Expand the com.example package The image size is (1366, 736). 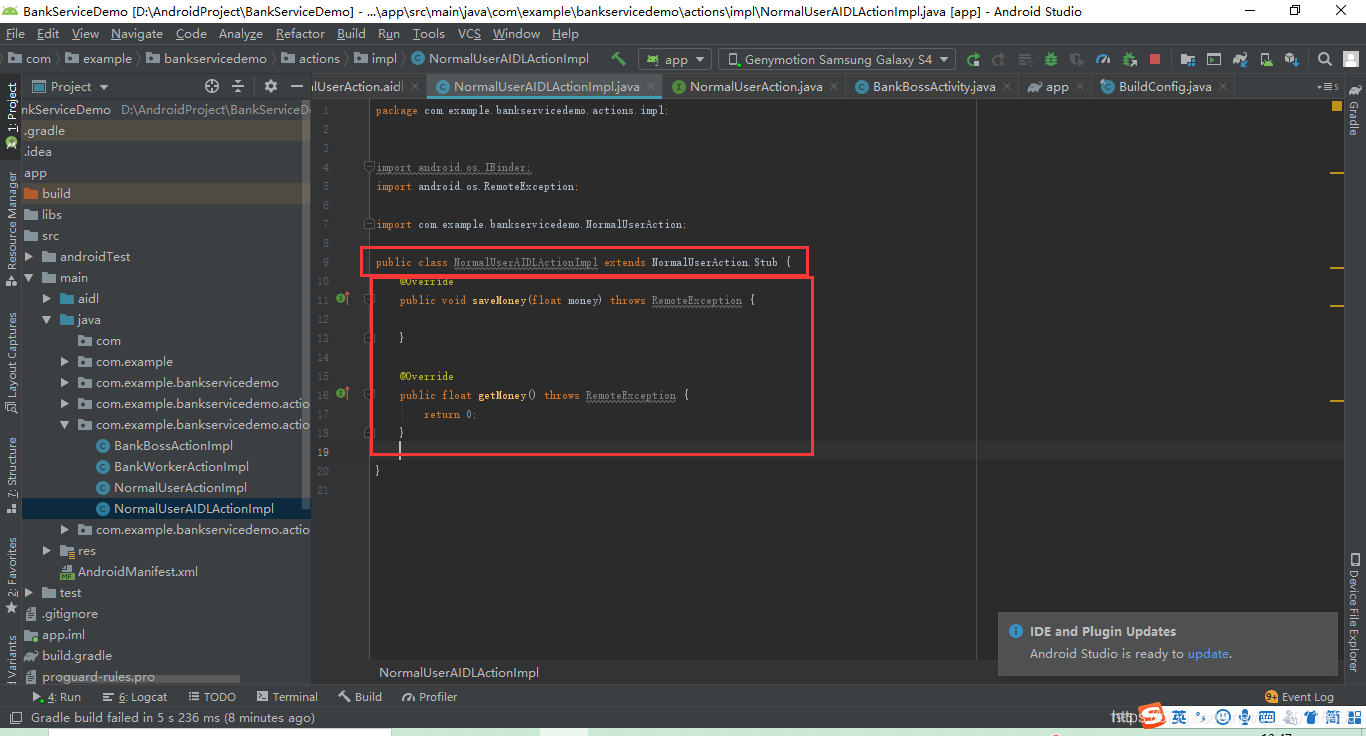click(65, 362)
